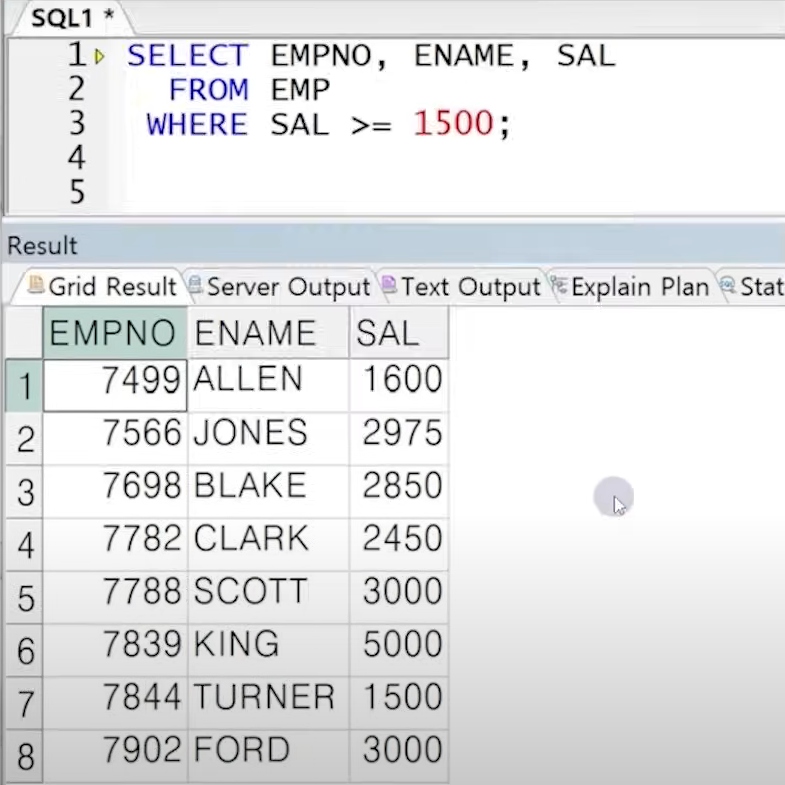Click the SAL cell 2975
This screenshot has height=785, width=785.
click(x=399, y=439)
